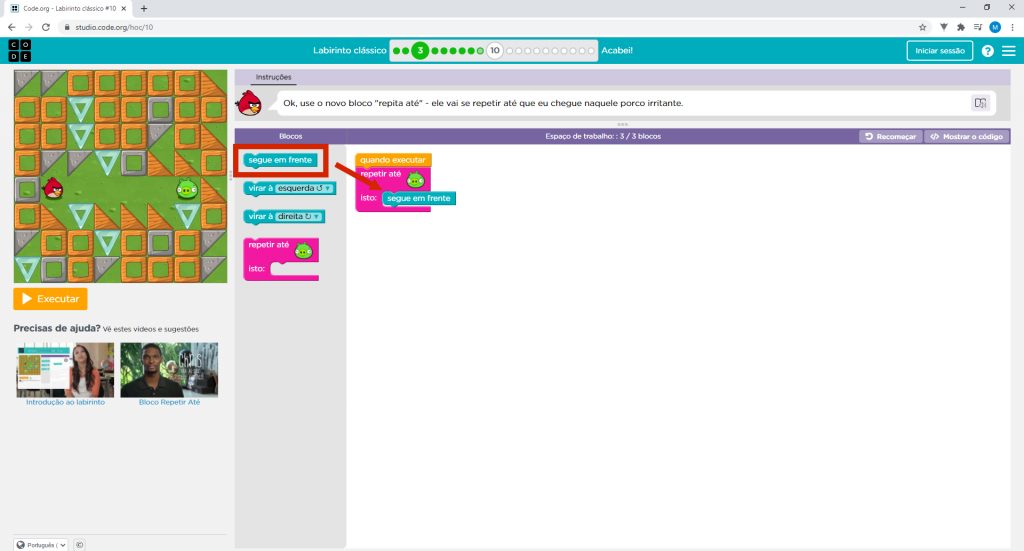Open the esquerda direction dropdown on turn block
This screenshot has height=551, width=1024.
(304, 188)
